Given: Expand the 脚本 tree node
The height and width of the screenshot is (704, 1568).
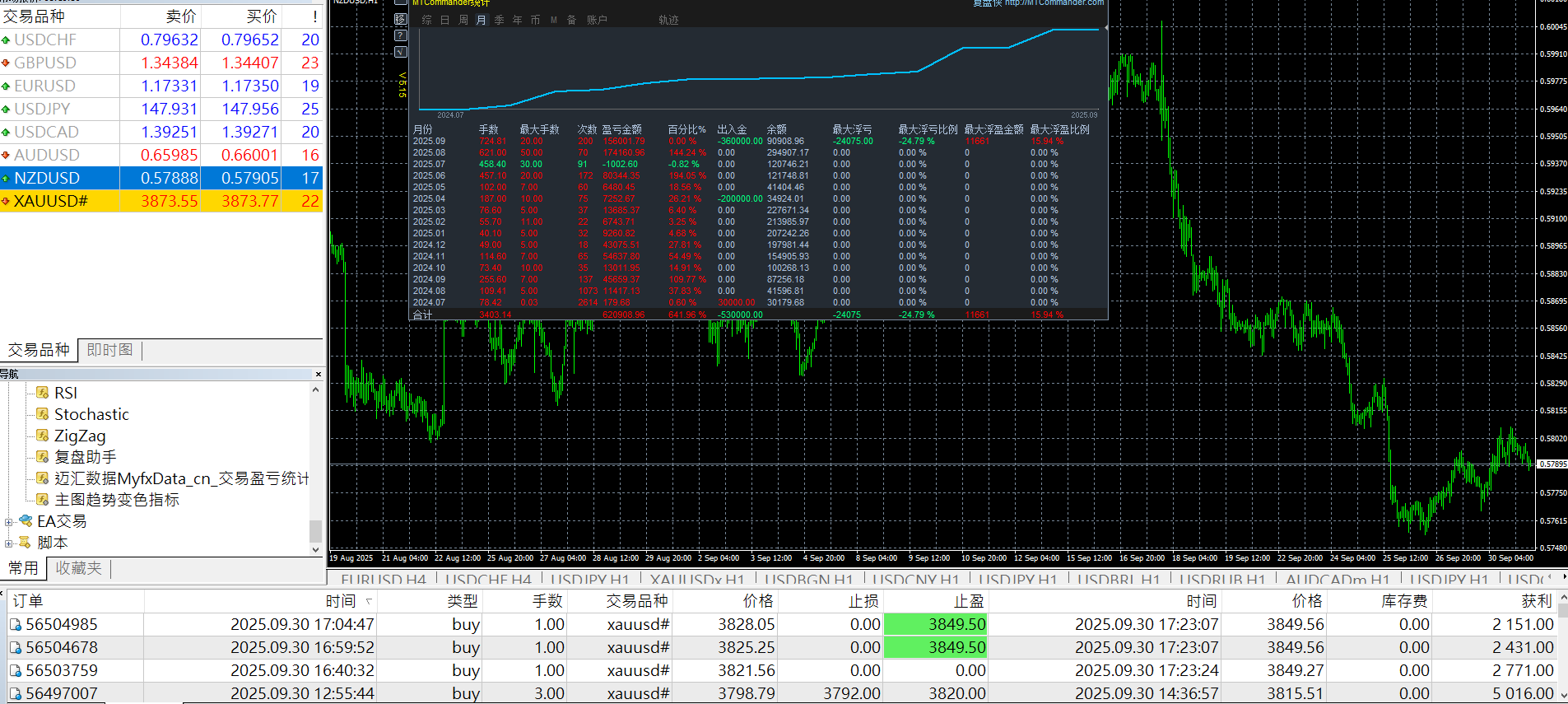Looking at the screenshot, I should click(8, 543).
